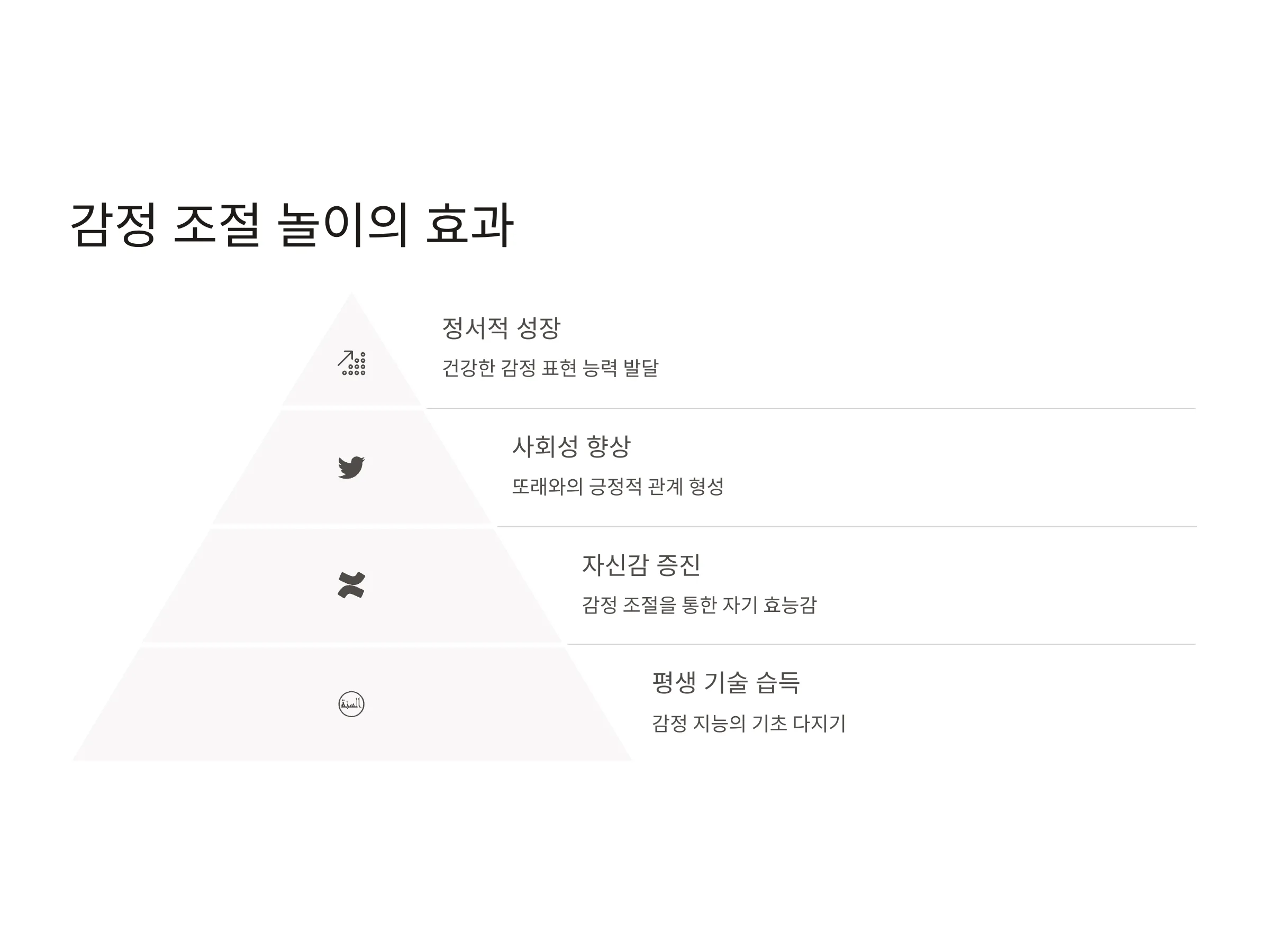Click the text 감정 지능의 기초 다지기
1270x952 pixels.
coord(749,723)
